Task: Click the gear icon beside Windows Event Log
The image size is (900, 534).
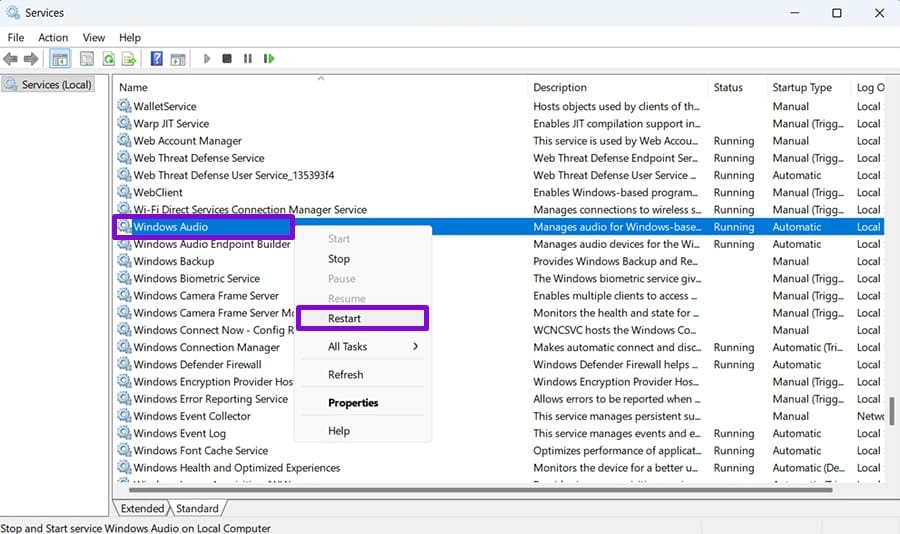Action: [124, 433]
